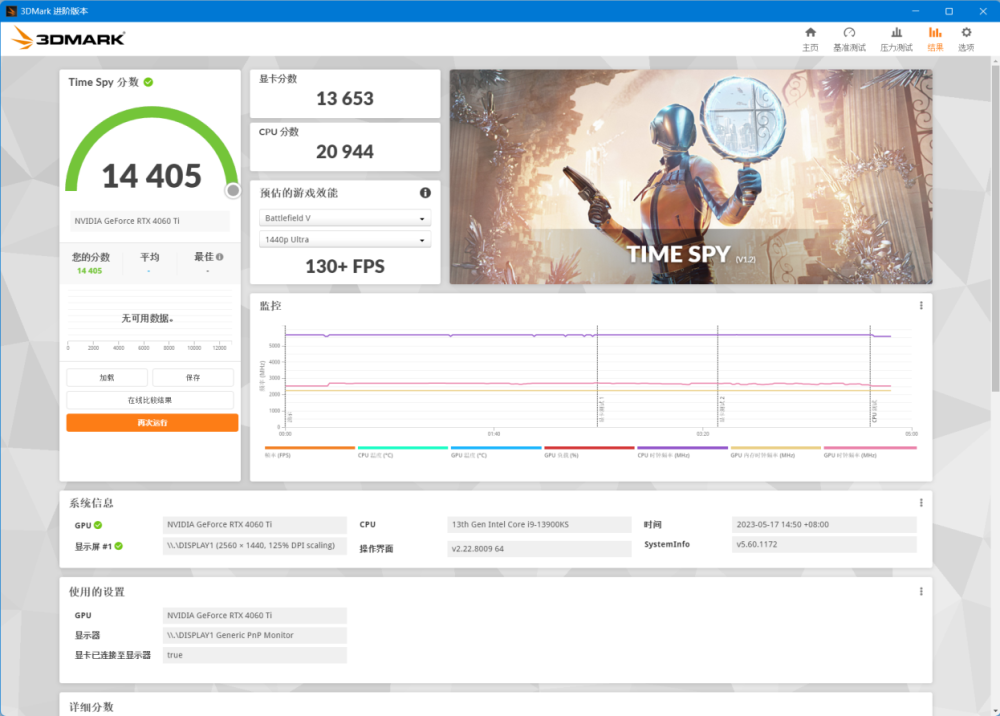
Task: Open the 监控 panel three-dot menu
Action: point(920,306)
